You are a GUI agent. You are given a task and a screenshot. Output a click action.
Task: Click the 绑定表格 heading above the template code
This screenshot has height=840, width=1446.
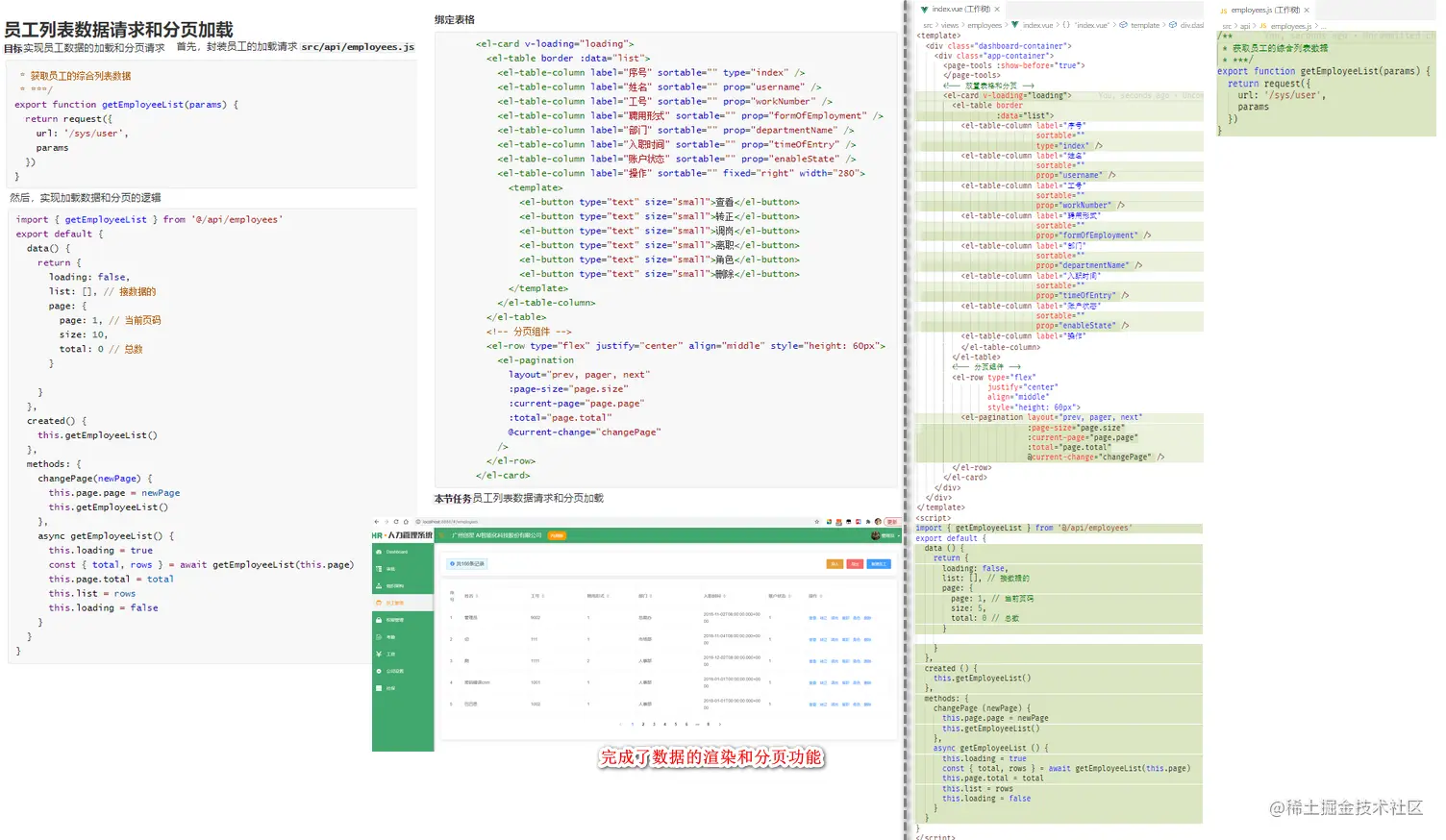[454, 19]
